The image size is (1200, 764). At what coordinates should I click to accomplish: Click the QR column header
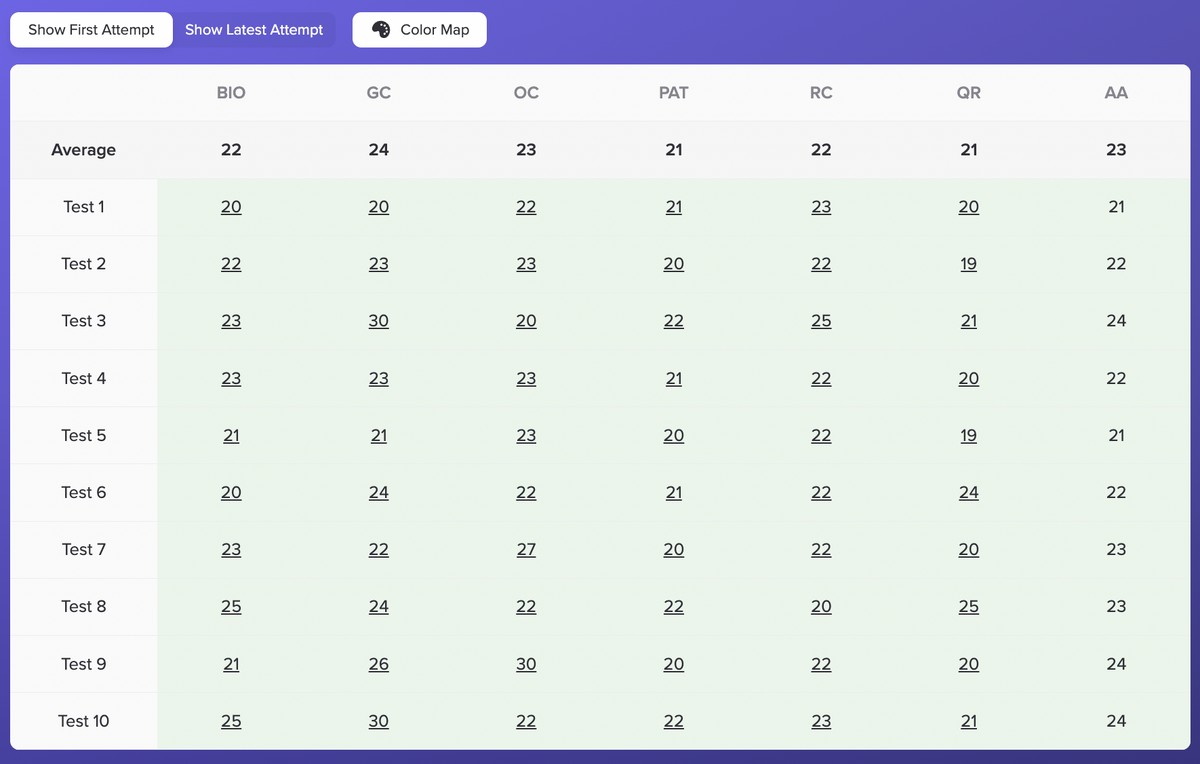pos(969,93)
